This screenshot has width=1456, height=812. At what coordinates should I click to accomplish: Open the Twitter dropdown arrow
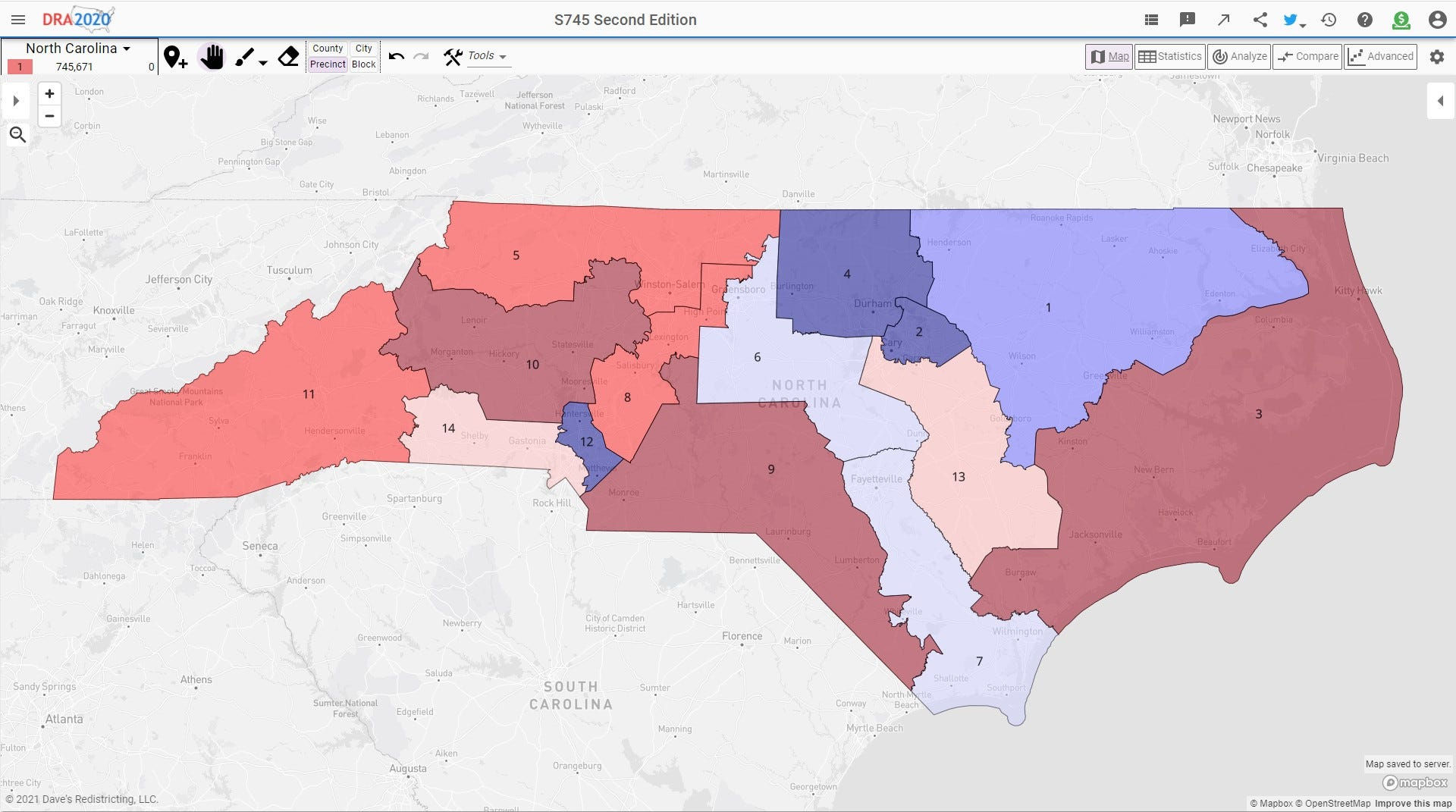1303,25
